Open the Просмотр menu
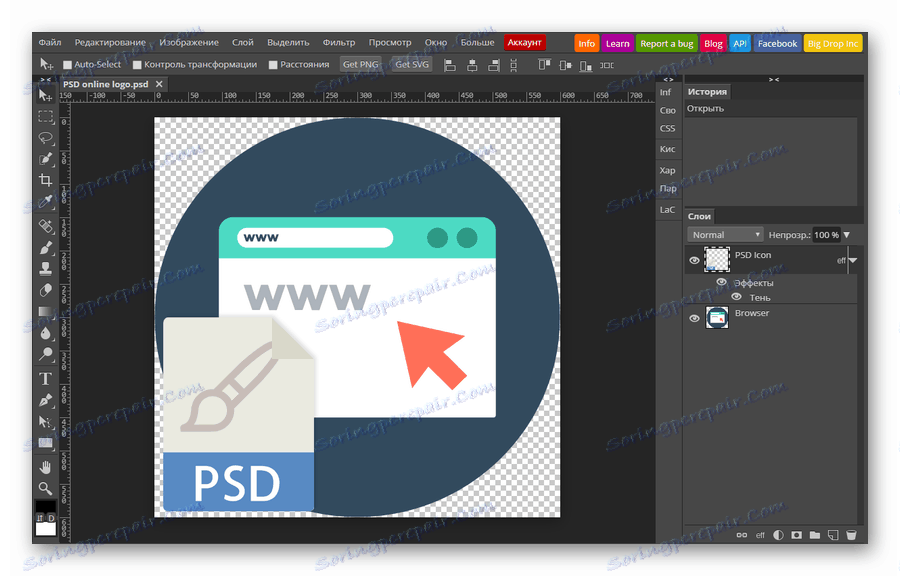The height and width of the screenshot is (576, 900). [x=390, y=42]
